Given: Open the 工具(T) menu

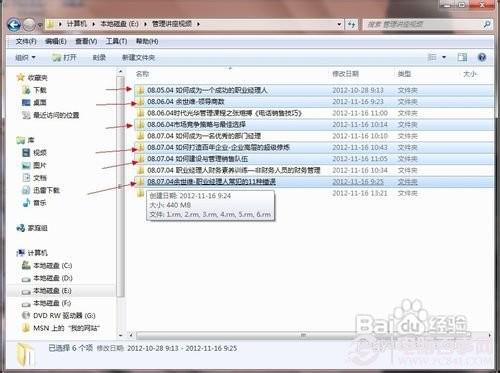Looking at the screenshot, I should tap(116, 41).
